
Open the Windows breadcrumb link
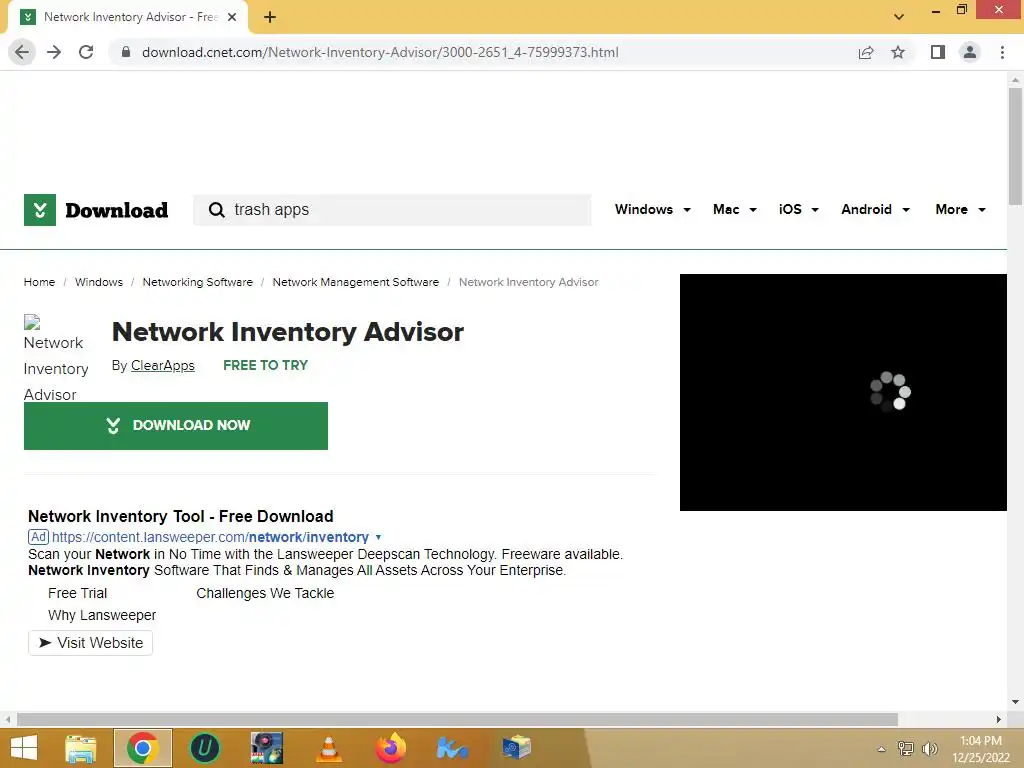click(x=99, y=282)
